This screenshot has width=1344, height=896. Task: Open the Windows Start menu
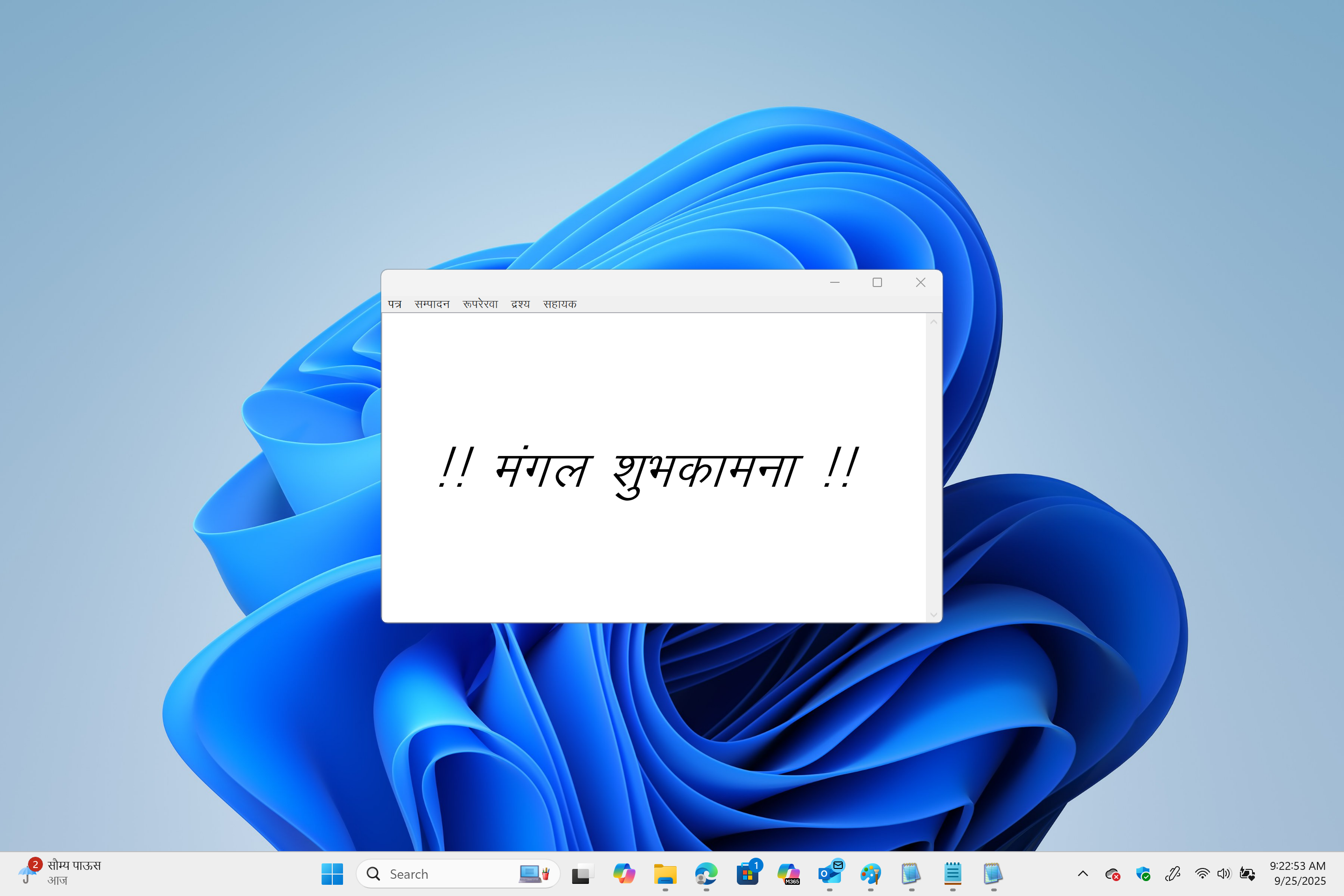(x=332, y=874)
